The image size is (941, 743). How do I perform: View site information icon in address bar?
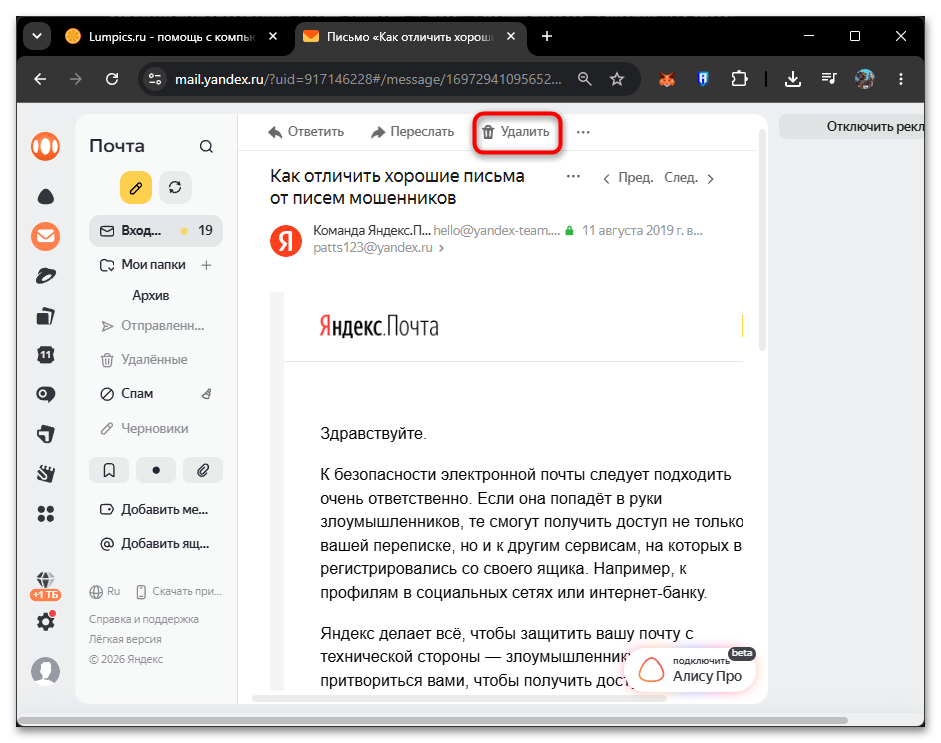(x=155, y=79)
